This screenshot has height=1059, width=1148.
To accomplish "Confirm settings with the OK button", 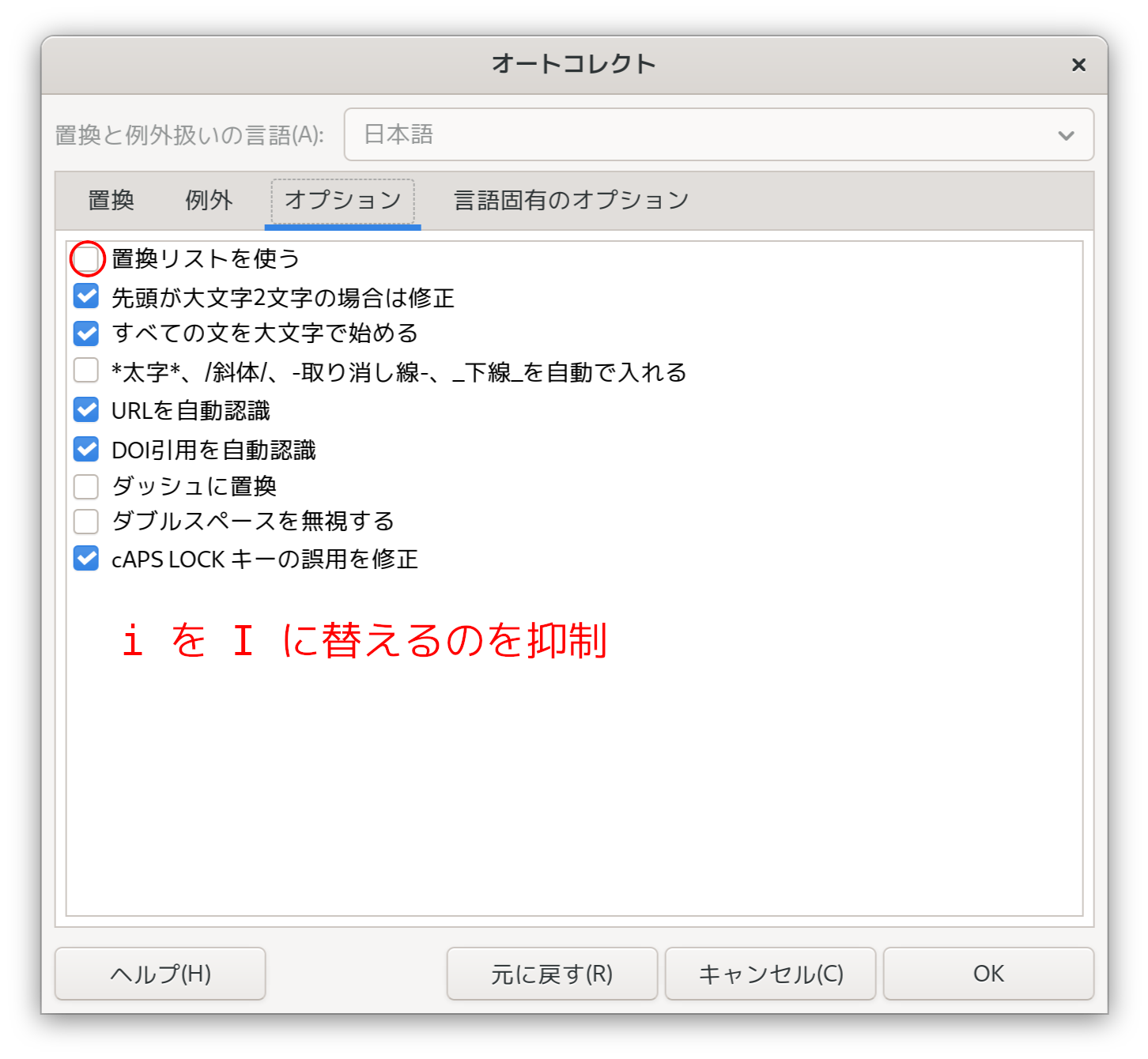I will (988, 974).
